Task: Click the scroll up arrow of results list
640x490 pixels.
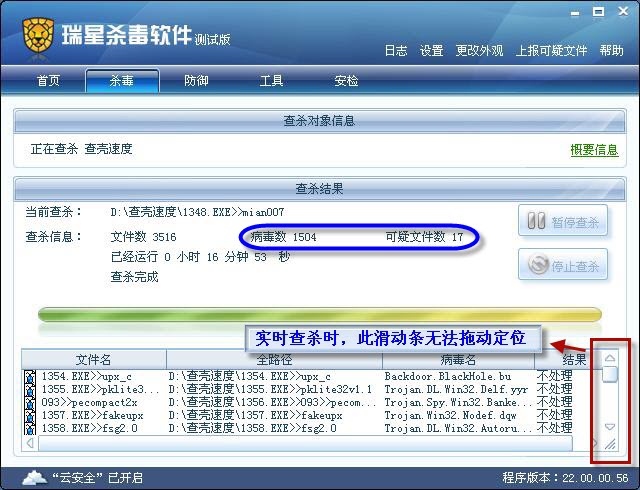Action: (610, 358)
